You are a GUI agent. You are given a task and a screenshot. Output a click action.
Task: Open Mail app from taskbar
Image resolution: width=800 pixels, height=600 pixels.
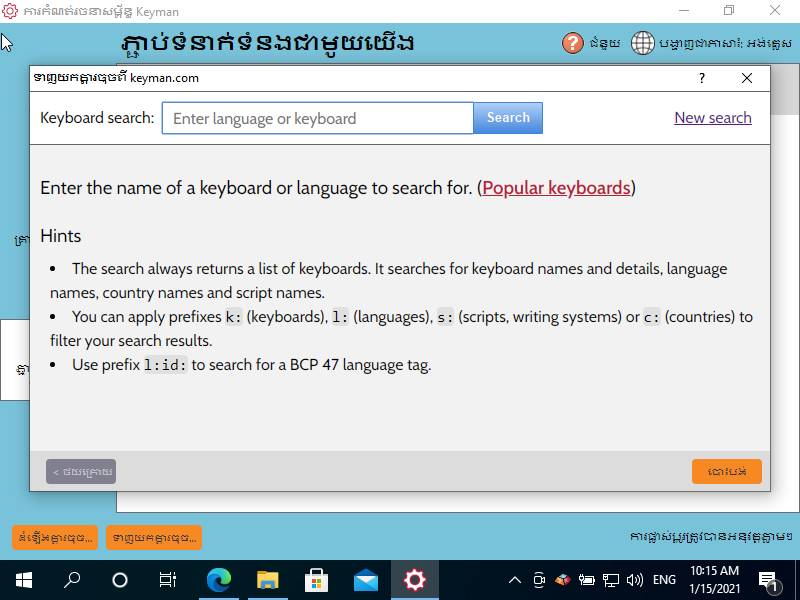pyautogui.click(x=366, y=580)
